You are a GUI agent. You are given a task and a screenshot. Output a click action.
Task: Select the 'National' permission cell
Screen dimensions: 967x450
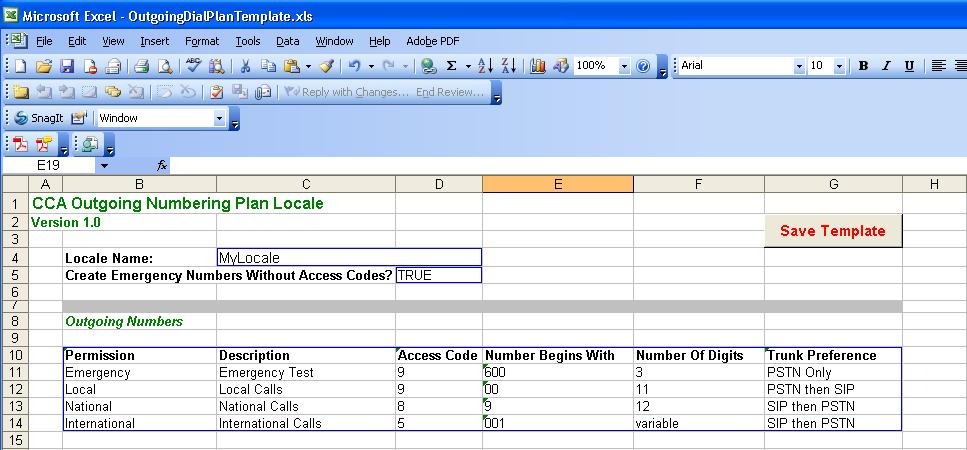[139, 407]
